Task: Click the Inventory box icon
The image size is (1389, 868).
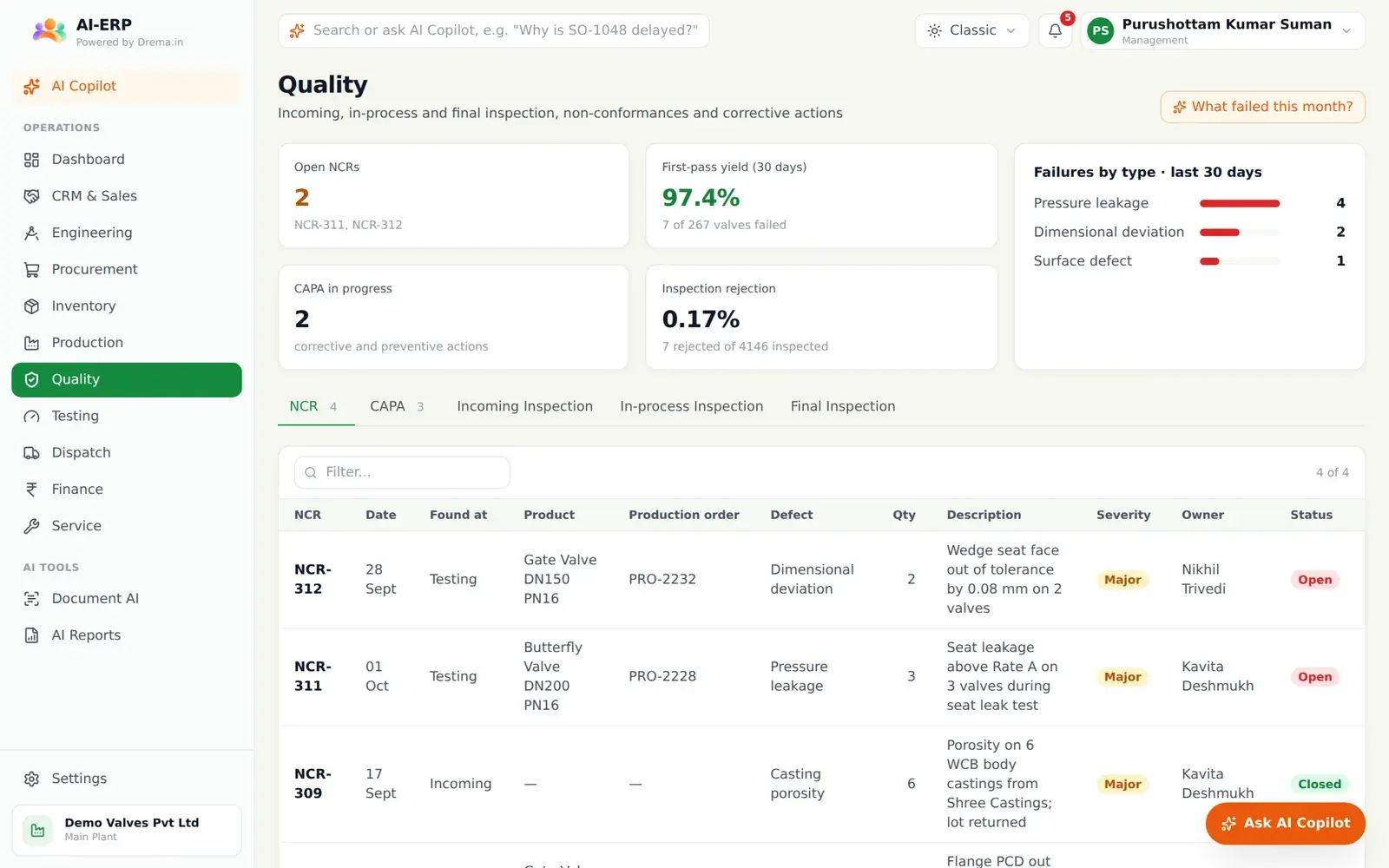Action: [x=32, y=306]
